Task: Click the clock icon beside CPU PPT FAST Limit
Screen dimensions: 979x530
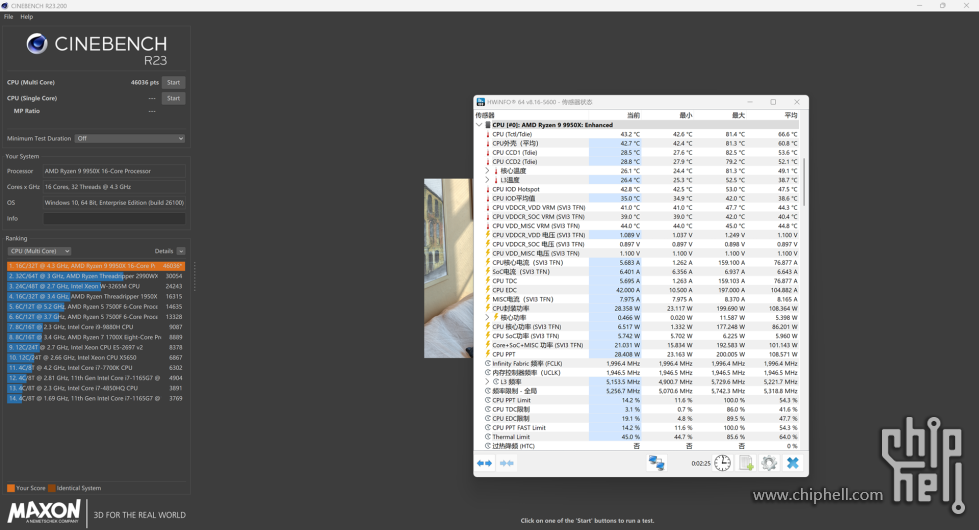Action: coord(488,428)
